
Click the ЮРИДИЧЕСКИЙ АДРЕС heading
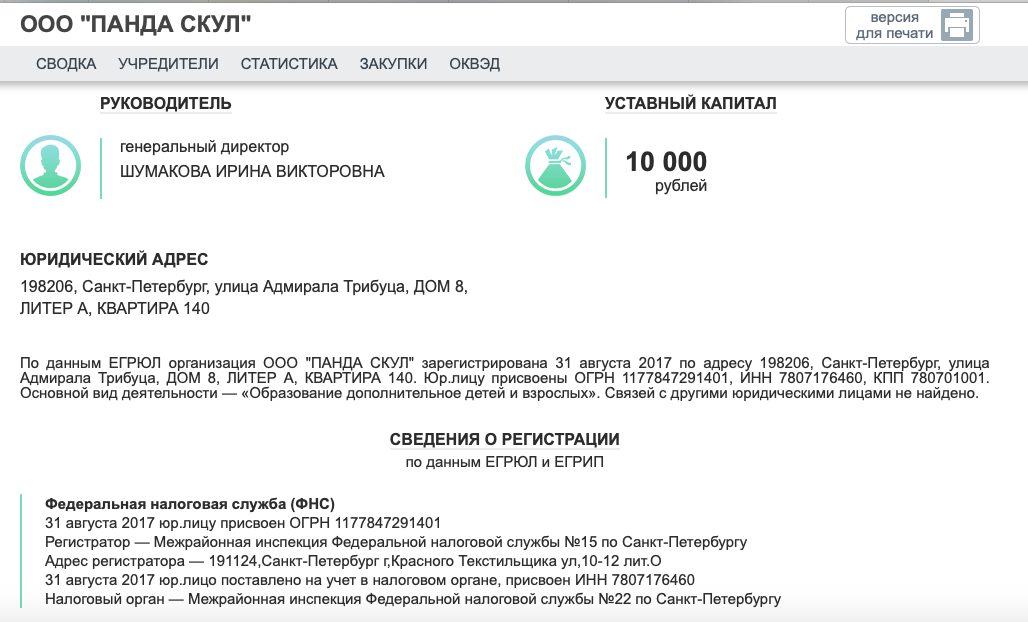(x=114, y=260)
